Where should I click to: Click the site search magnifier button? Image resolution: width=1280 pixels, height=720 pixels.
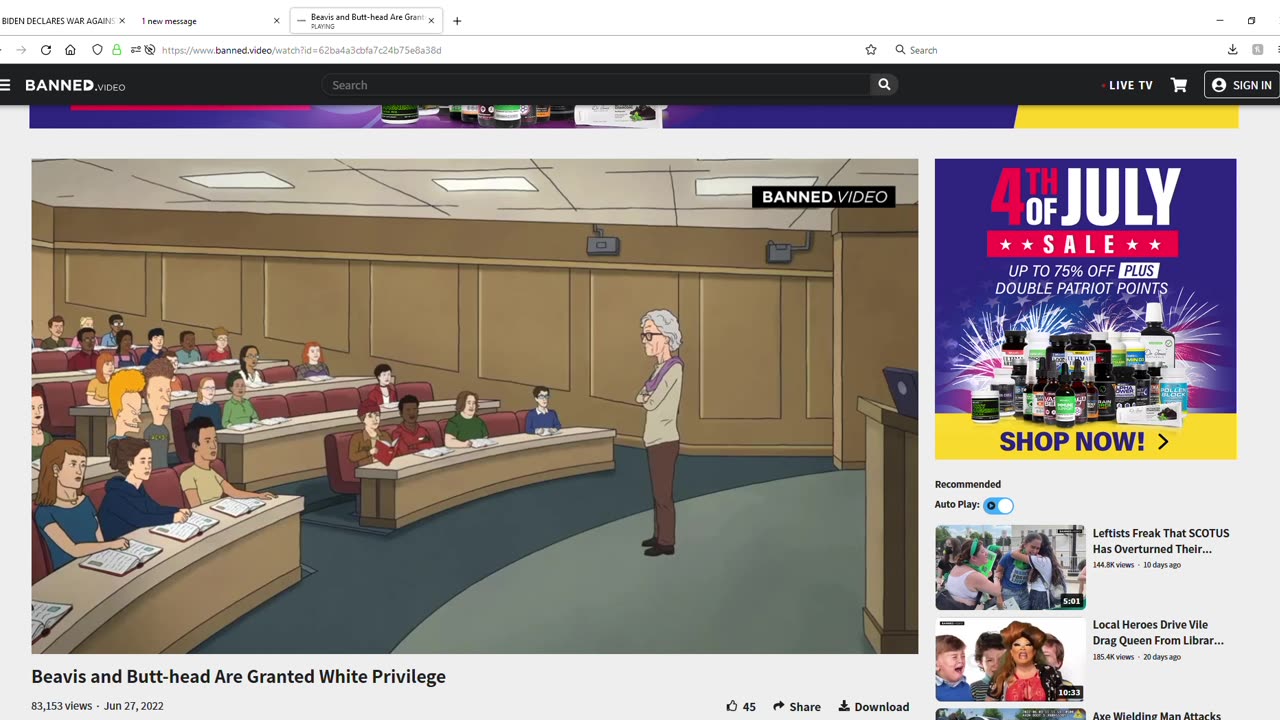[x=884, y=85]
